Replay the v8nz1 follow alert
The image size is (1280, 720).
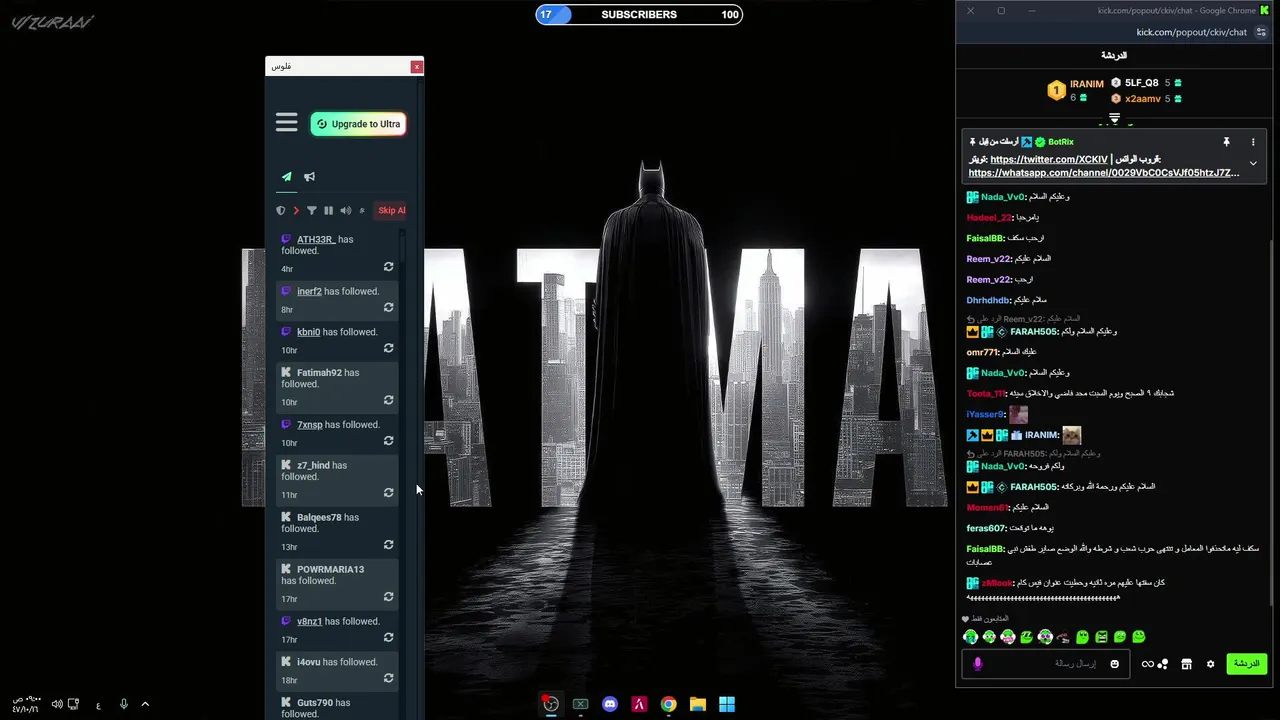388,638
